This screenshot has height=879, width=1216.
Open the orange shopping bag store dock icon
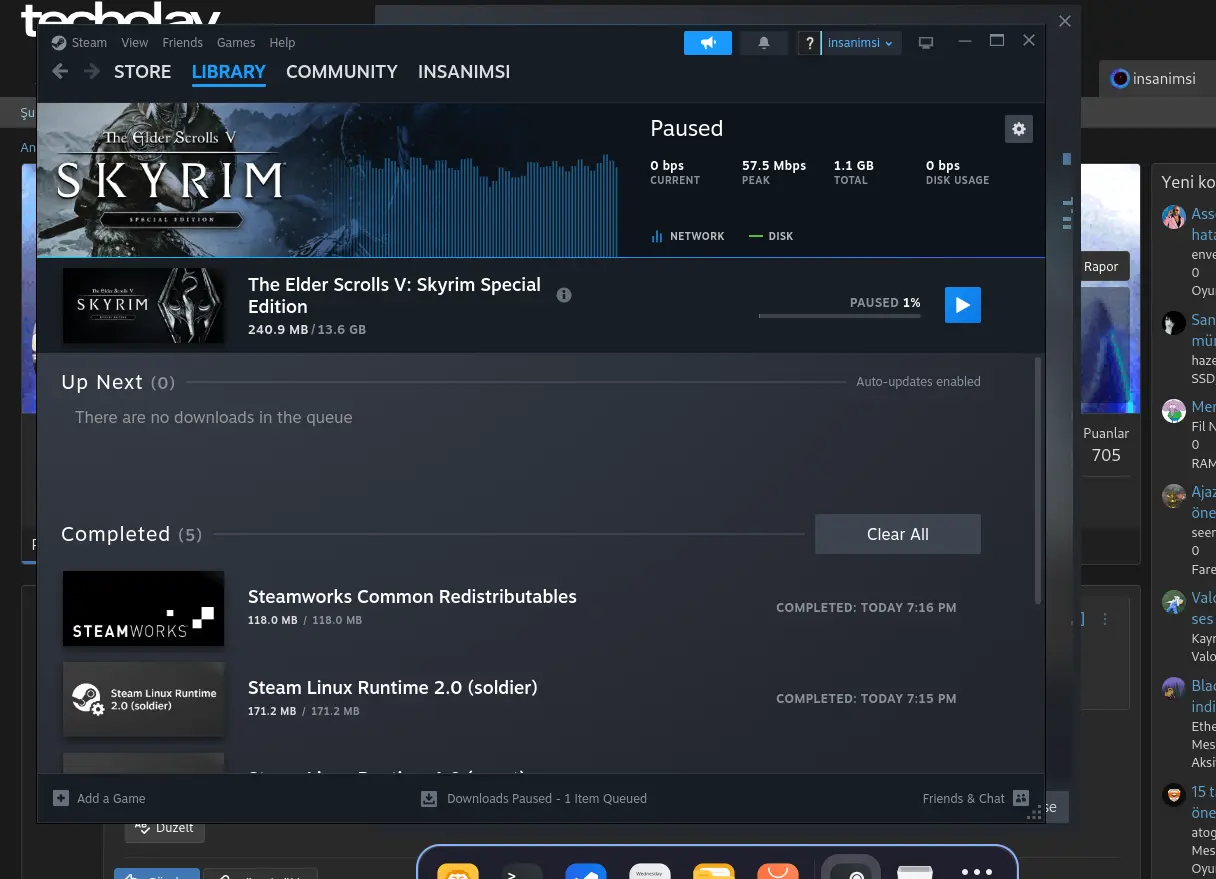pos(778,871)
